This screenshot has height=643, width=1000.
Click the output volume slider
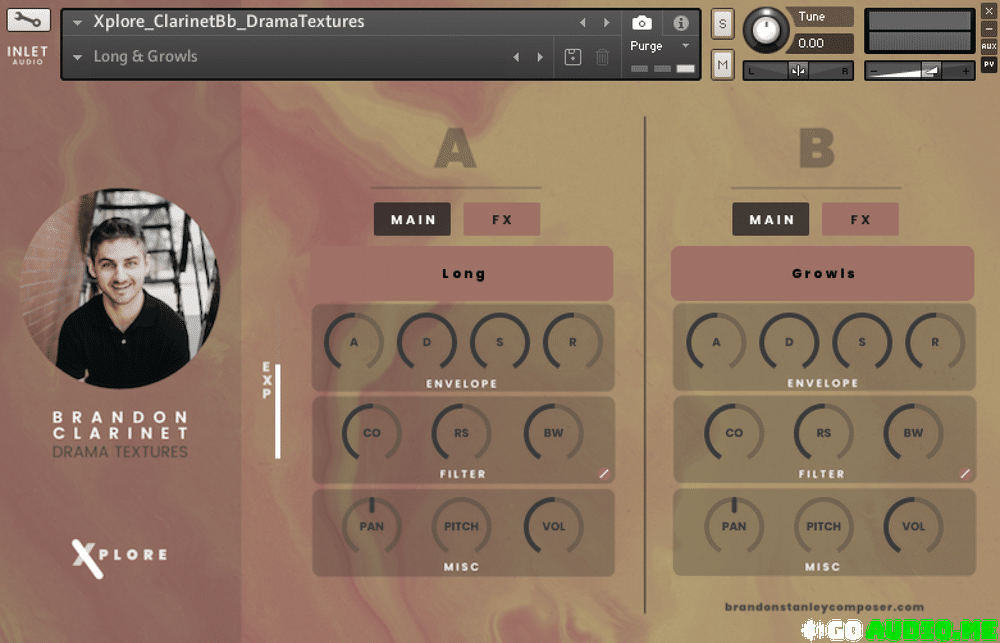point(918,70)
